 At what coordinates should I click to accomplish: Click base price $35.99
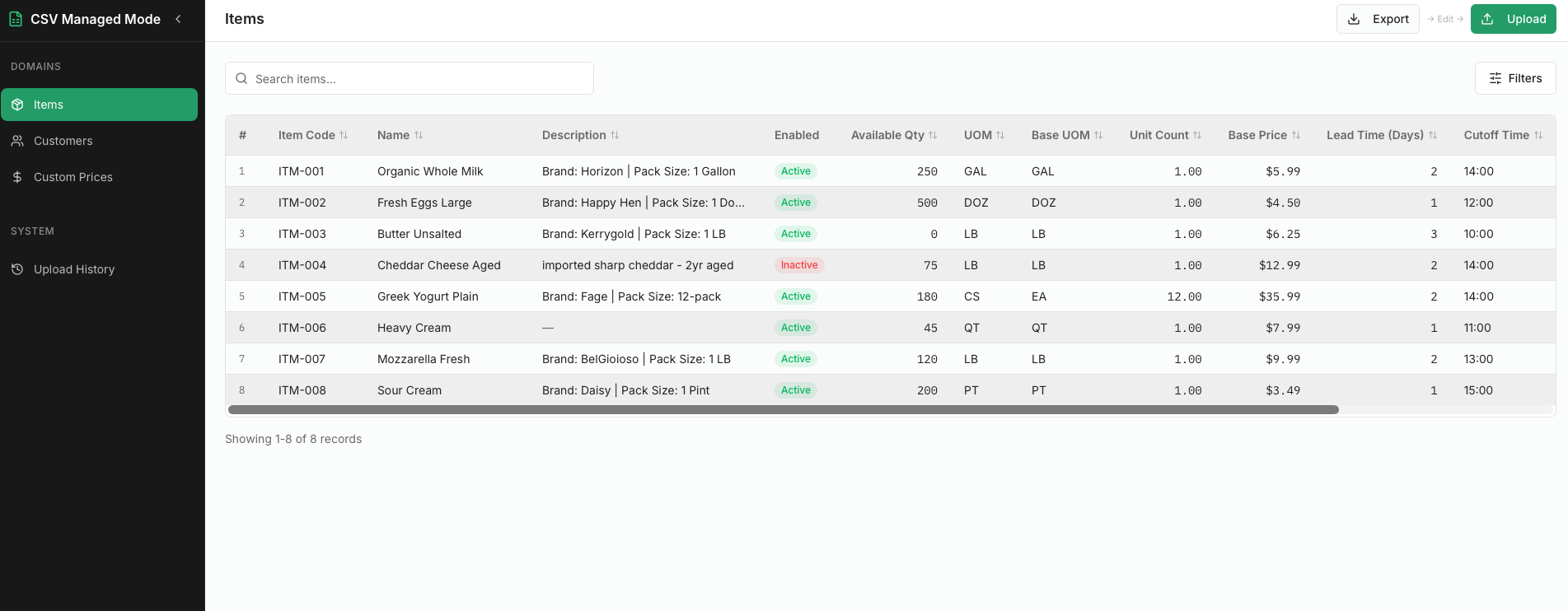click(x=1280, y=296)
